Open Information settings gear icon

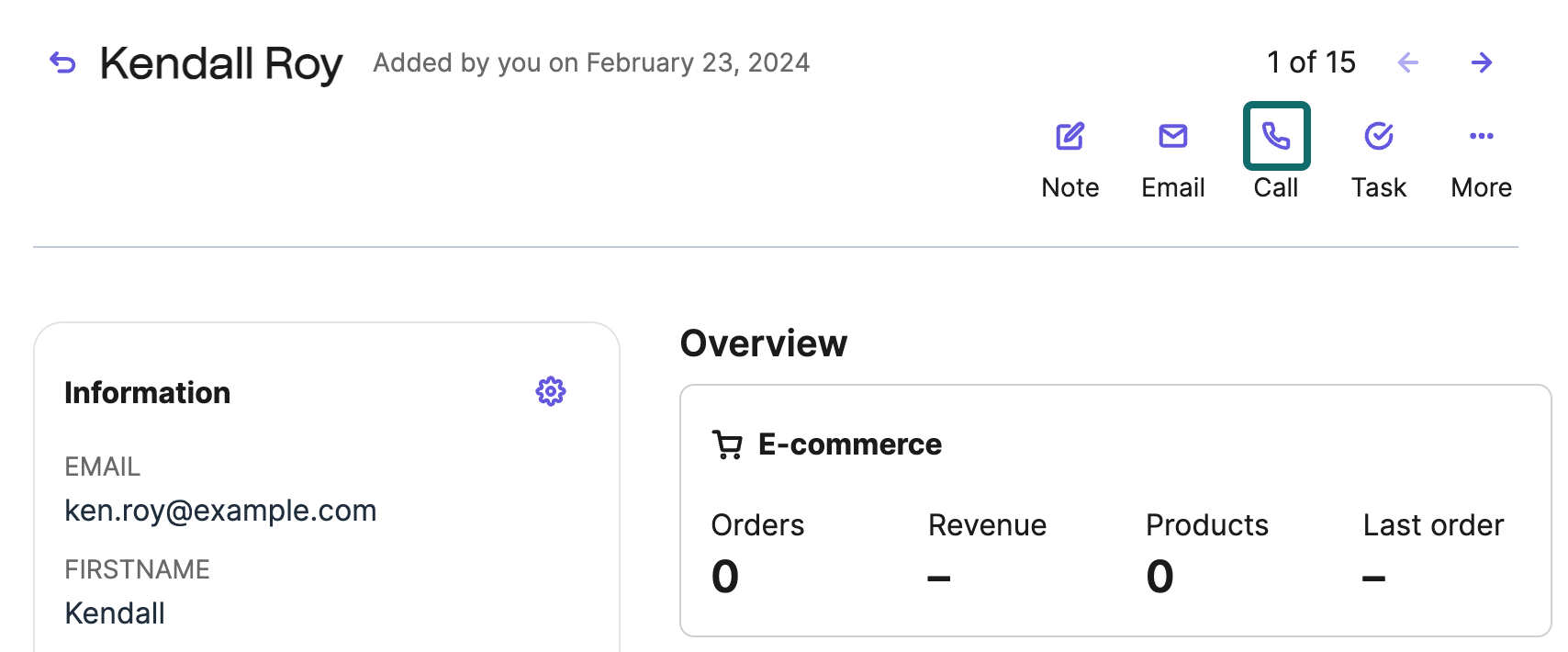(551, 392)
